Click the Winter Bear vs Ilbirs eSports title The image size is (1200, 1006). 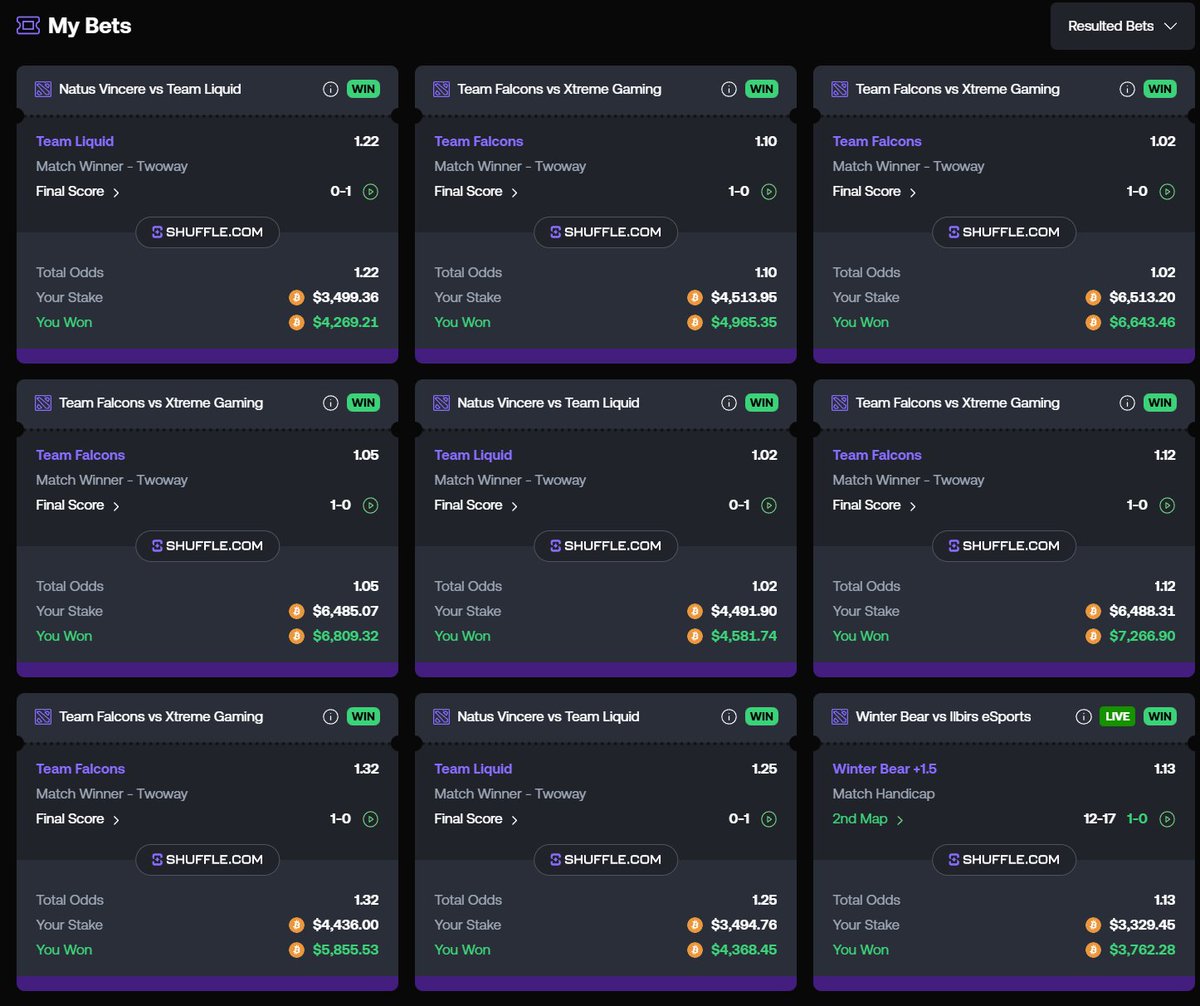943,717
